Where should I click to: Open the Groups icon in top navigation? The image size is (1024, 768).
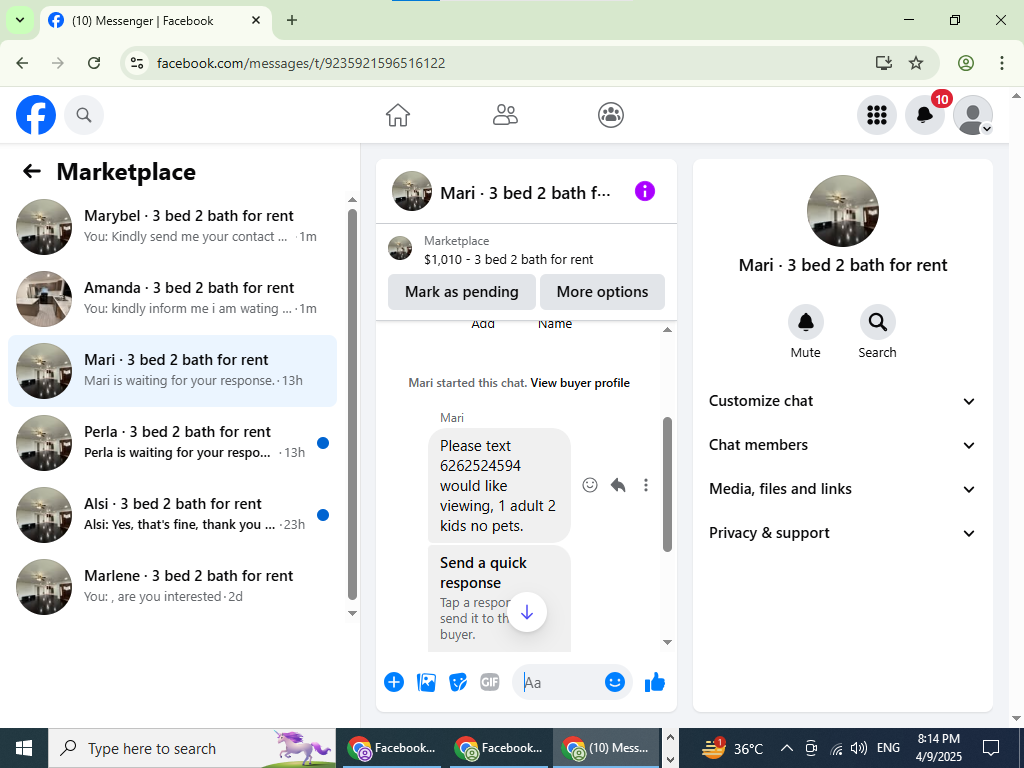pos(611,115)
